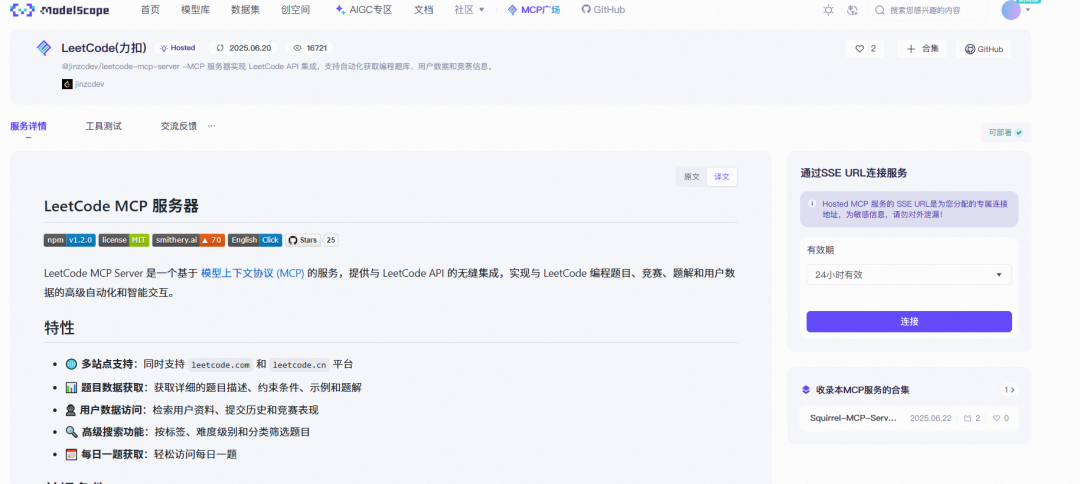
Task: Click the heart like icon with count 2
Action: coord(860,49)
